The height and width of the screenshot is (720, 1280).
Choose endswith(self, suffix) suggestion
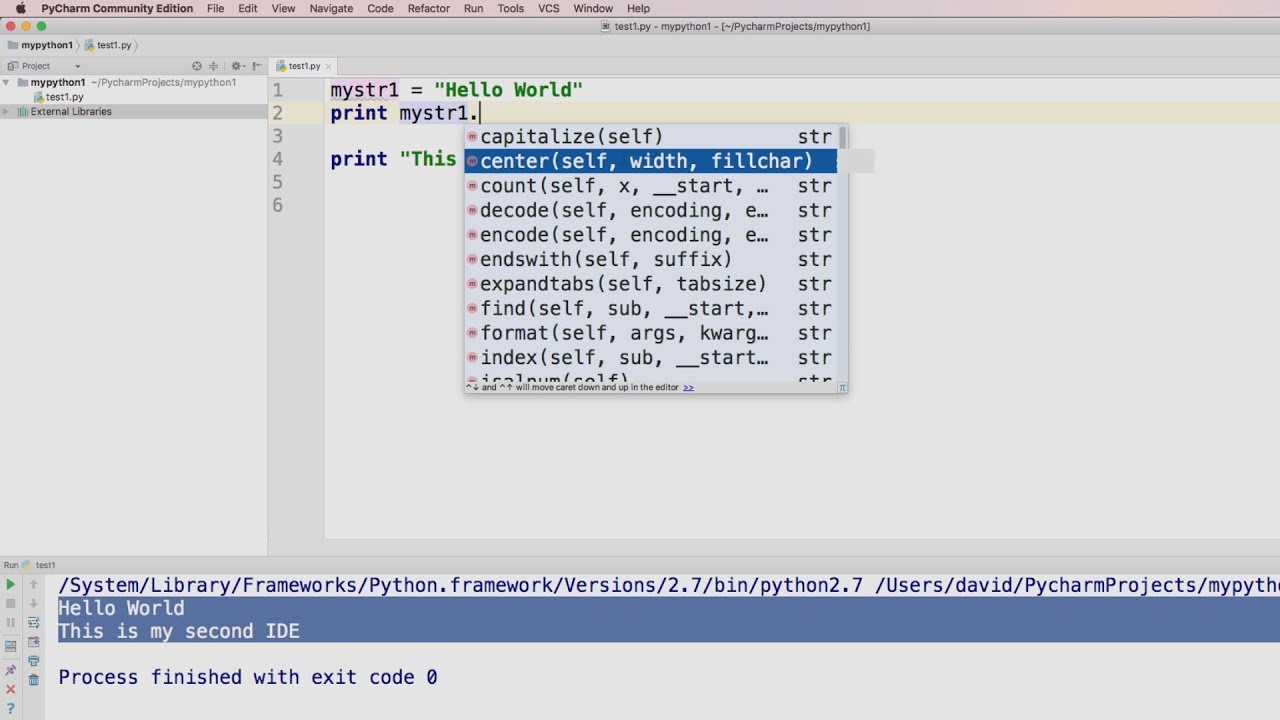(650, 259)
